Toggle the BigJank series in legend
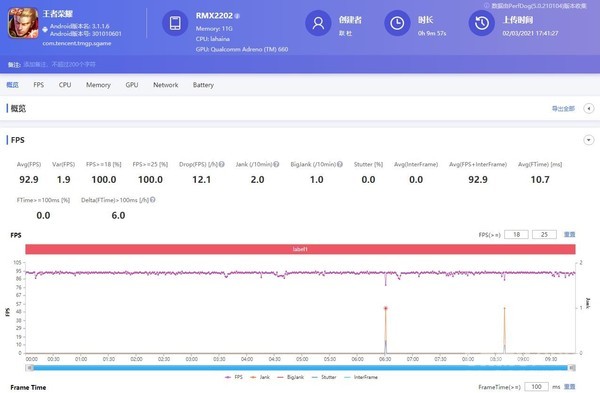 point(290,377)
